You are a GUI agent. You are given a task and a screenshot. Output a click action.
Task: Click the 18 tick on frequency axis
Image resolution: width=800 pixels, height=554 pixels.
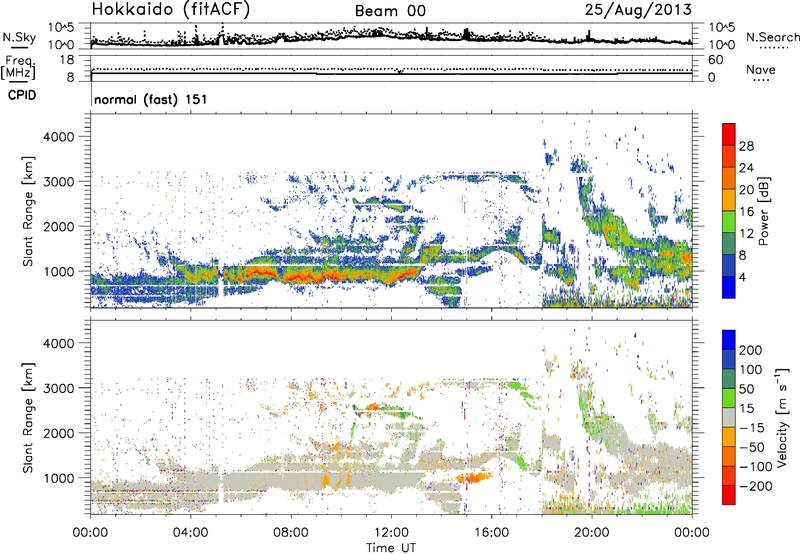click(x=68, y=60)
